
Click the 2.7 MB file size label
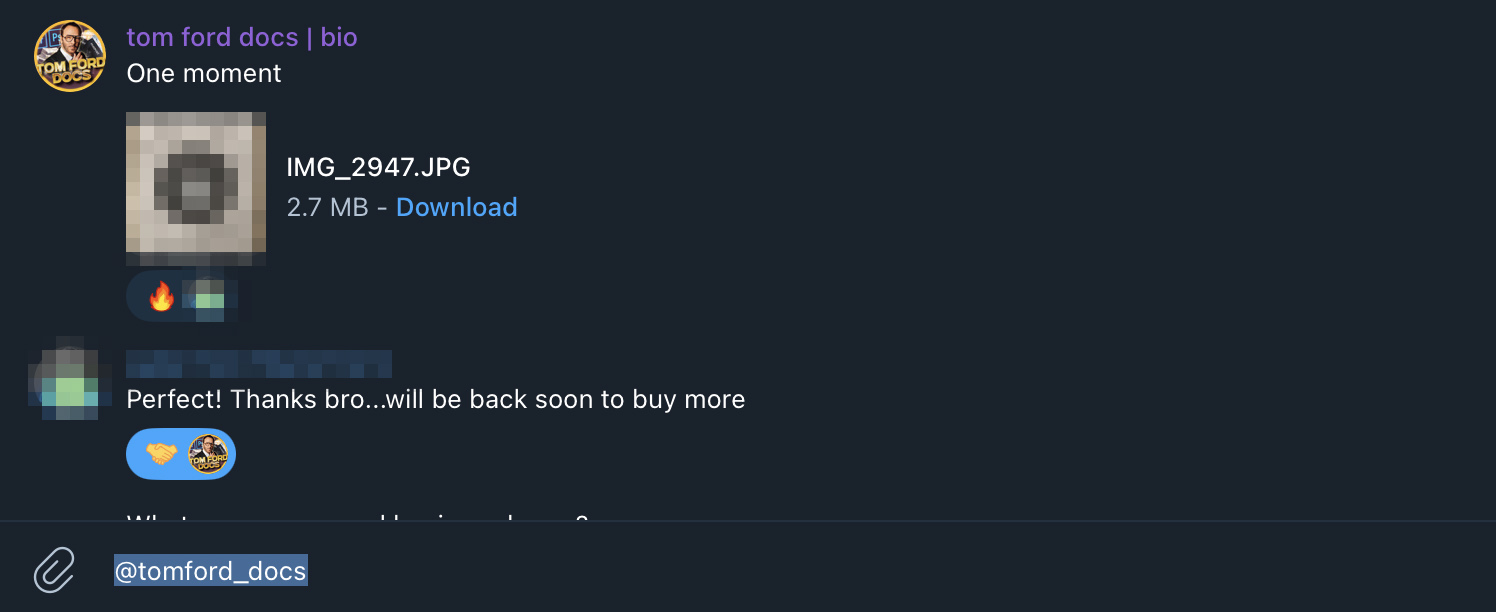click(x=327, y=207)
